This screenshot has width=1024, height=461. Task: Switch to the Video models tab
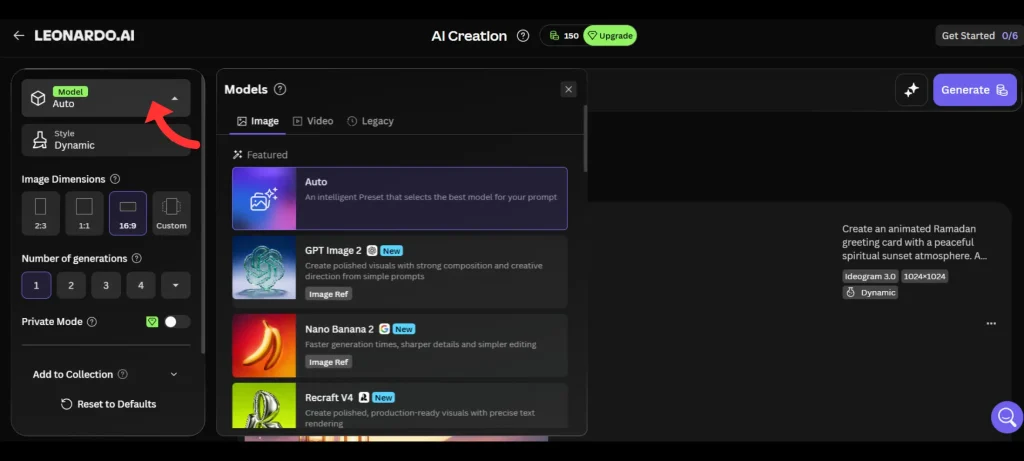click(x=313, y=121)
